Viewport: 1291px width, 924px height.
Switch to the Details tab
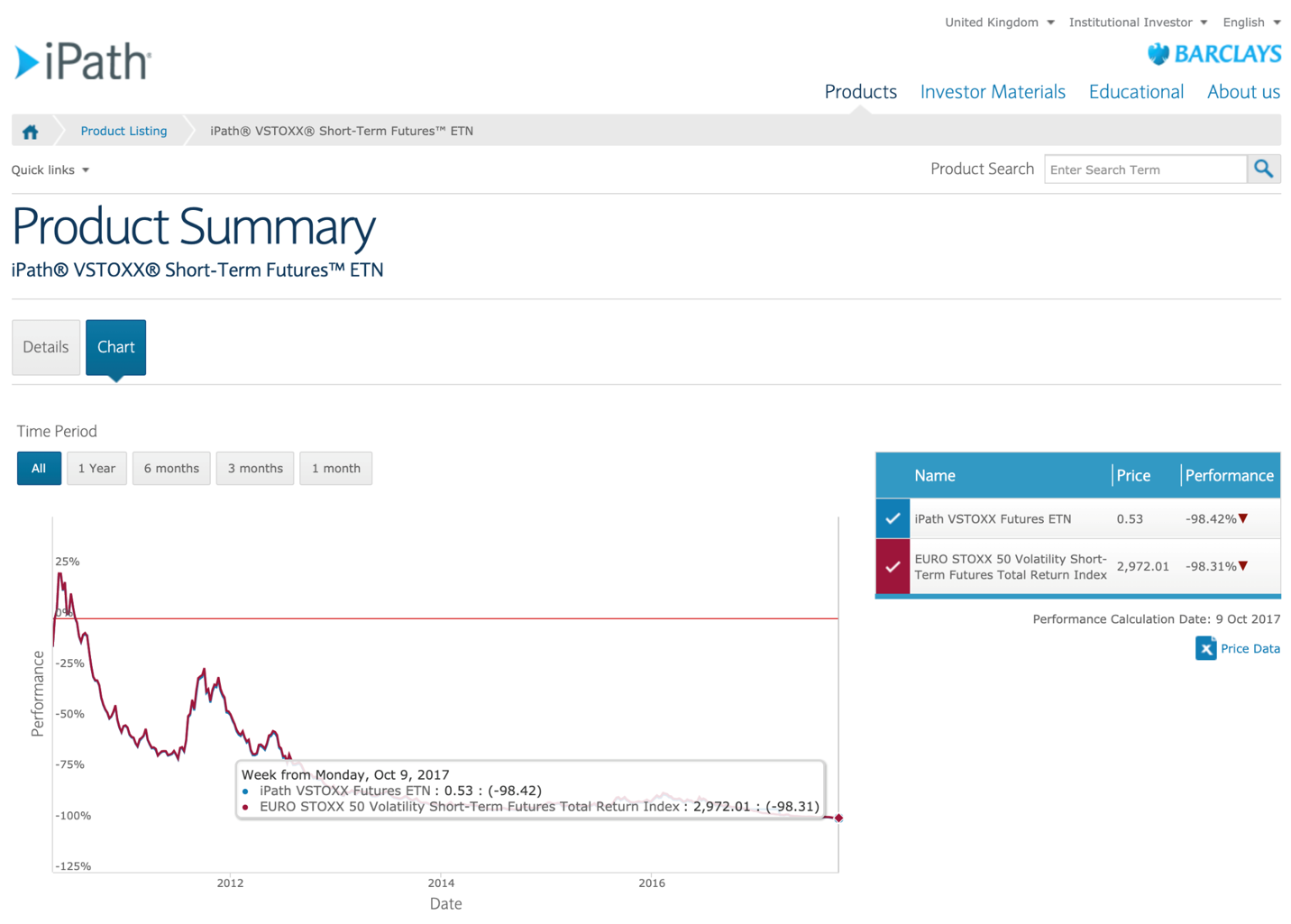(46, 347)
